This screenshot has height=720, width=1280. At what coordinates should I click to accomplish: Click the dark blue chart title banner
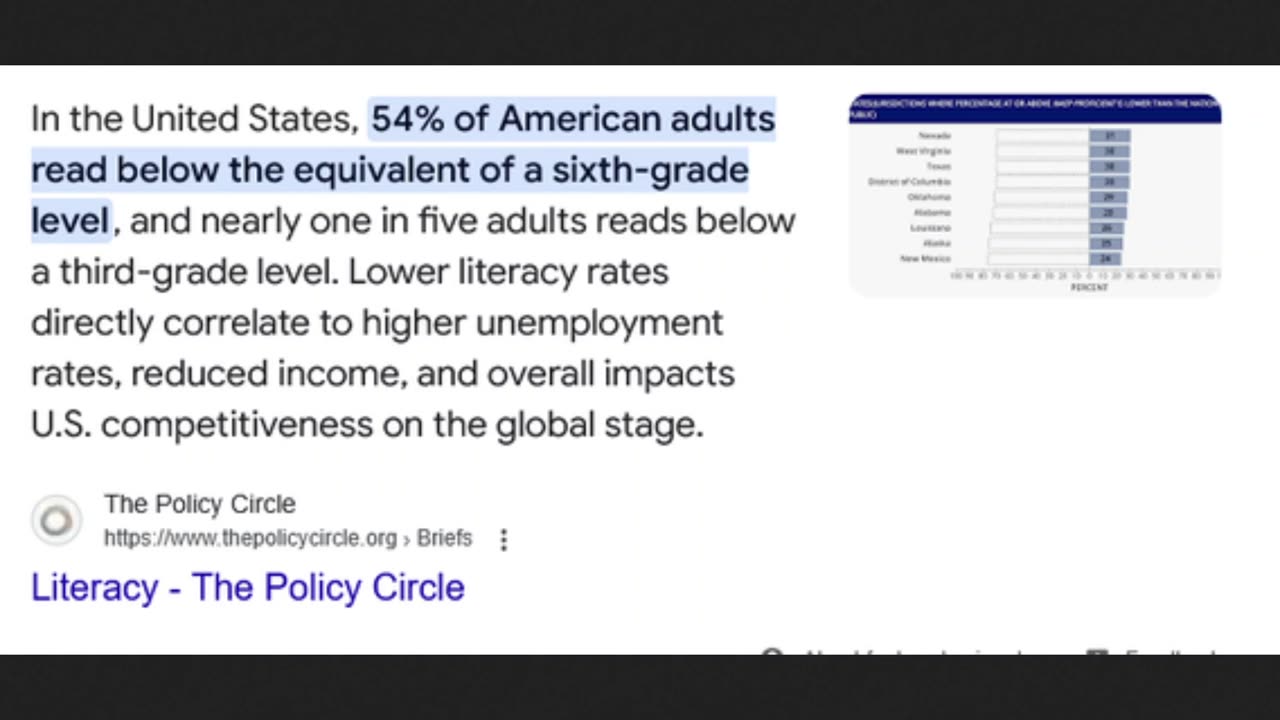[1034, 108]
